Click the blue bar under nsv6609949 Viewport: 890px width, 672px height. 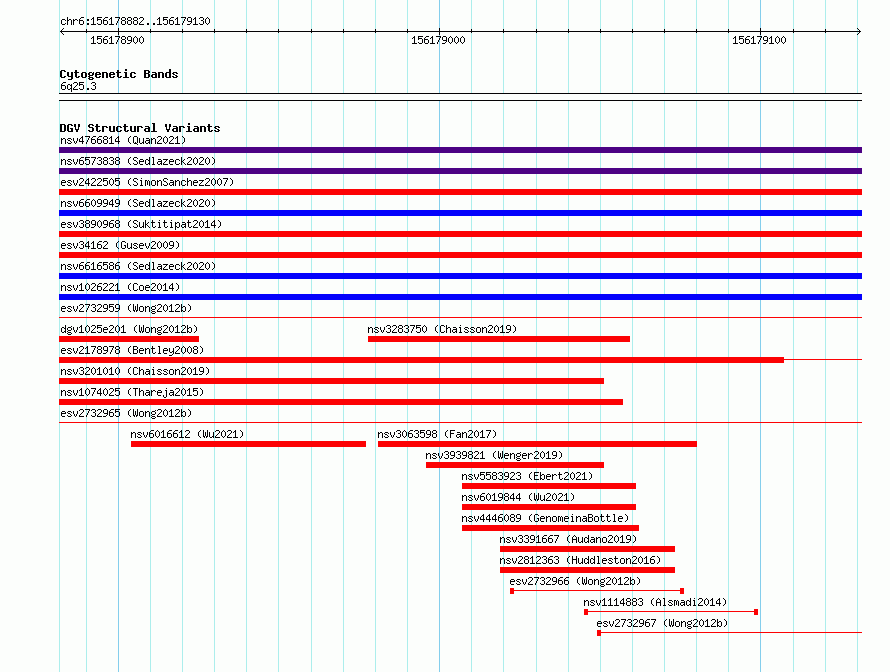pyautogui.click(x=460, y=213)
